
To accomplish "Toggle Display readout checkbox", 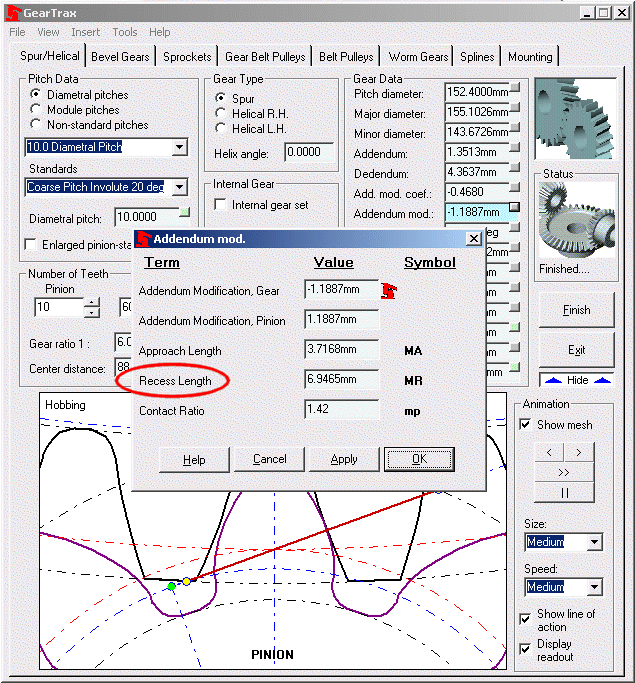I will 526,649.
